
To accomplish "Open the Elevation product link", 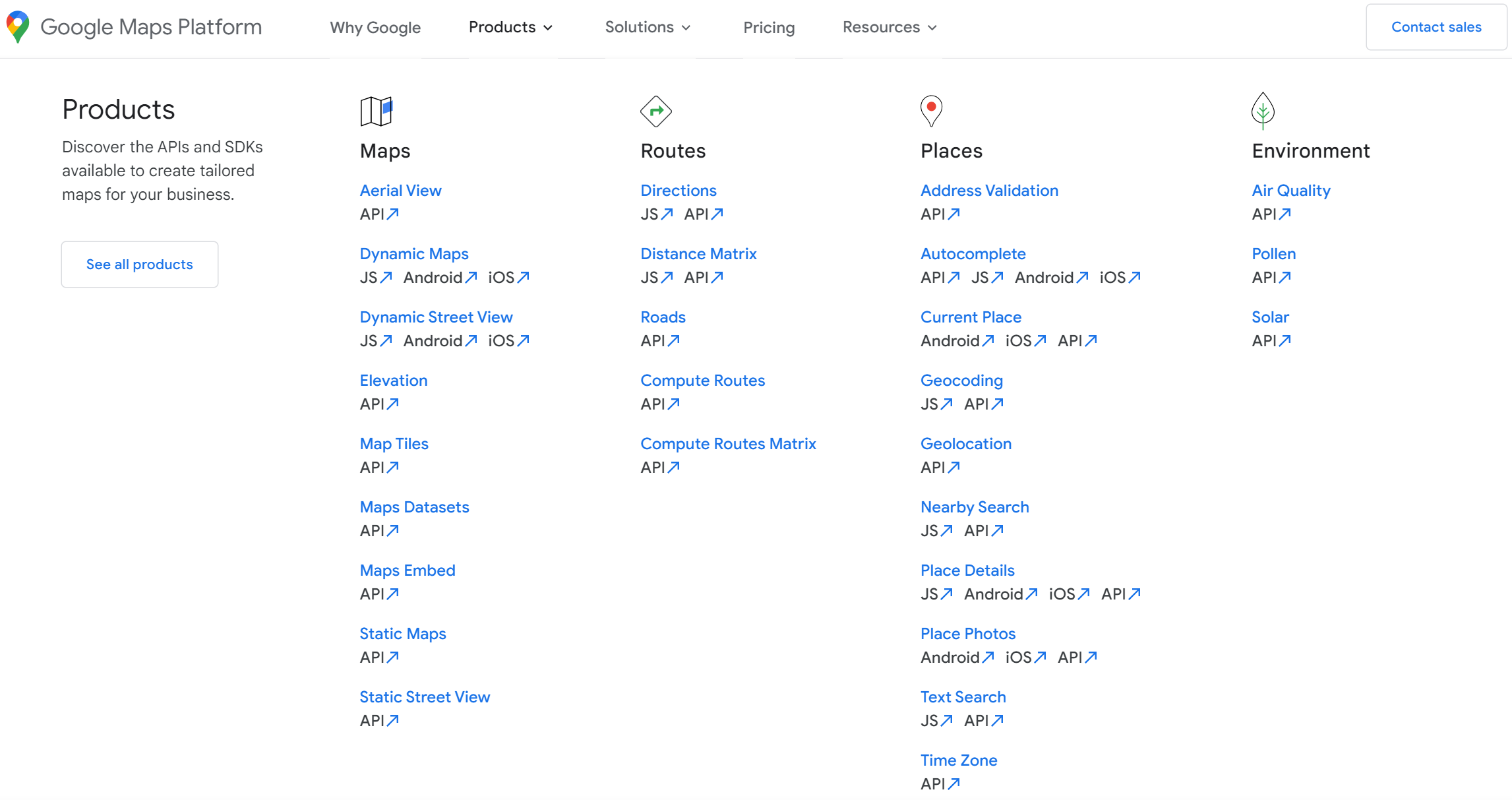I will point(394,381).
